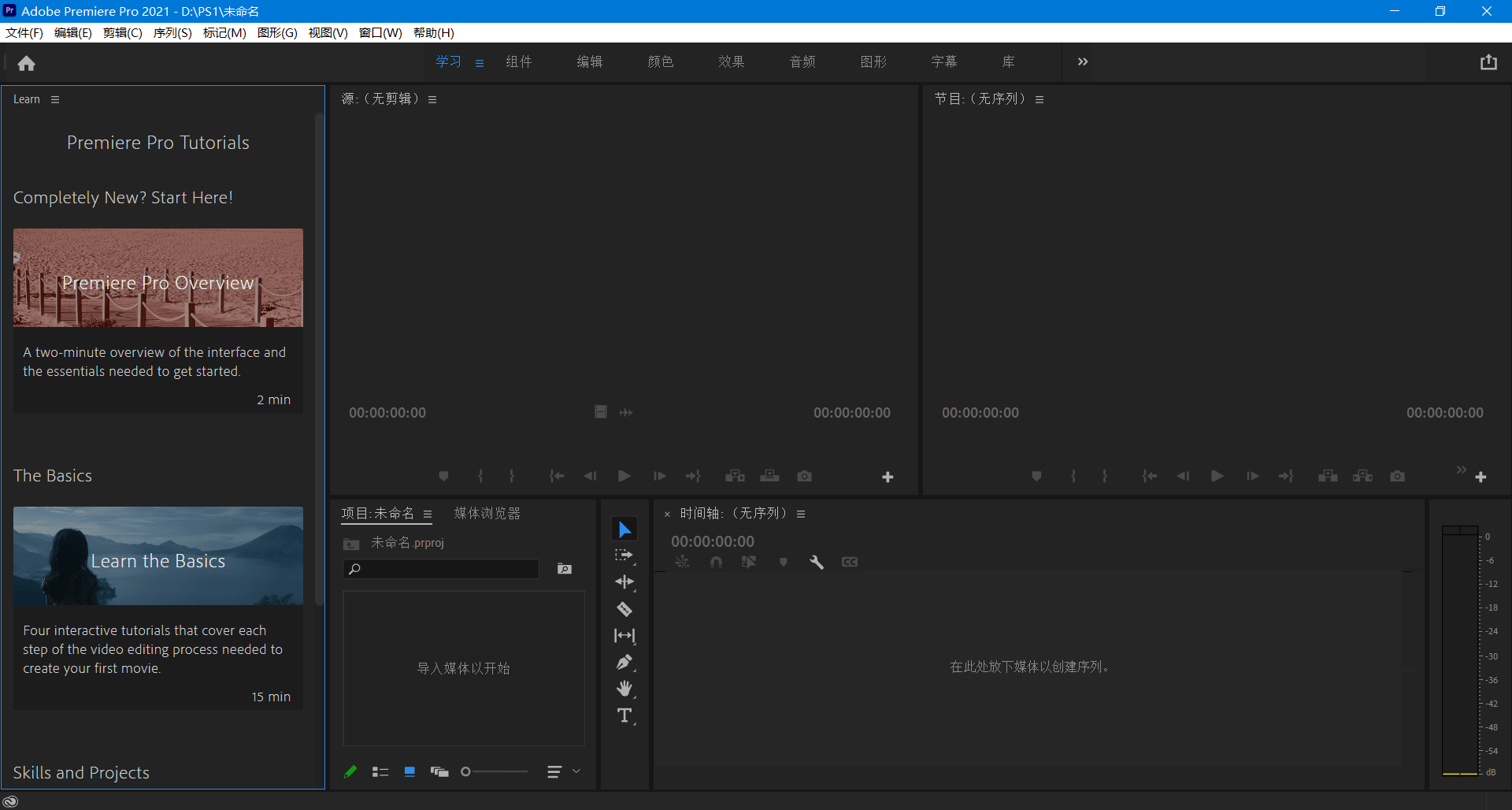Select the Slip tool

(624, 635)
